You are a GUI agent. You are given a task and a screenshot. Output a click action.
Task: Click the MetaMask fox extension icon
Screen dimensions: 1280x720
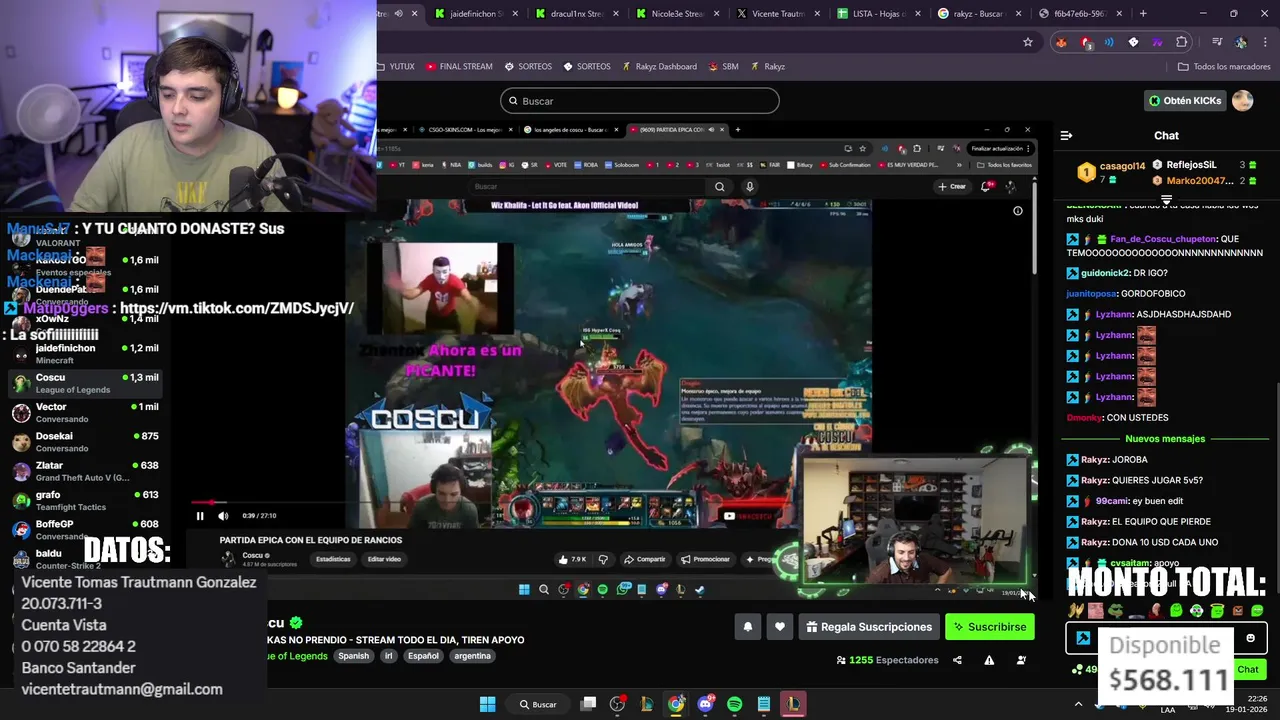coord(1061,42)
